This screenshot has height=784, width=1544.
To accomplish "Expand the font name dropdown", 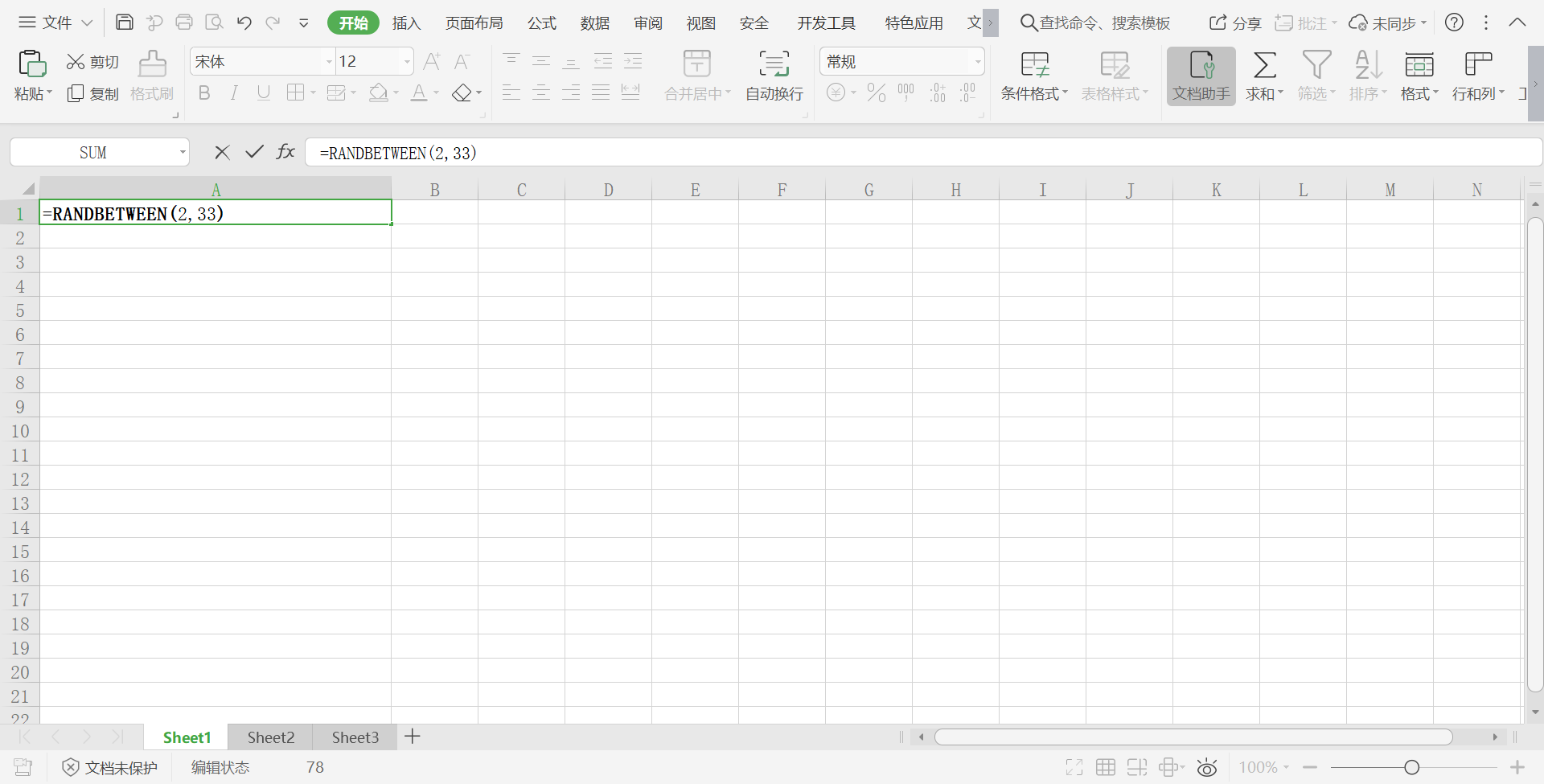I will 329,62.
